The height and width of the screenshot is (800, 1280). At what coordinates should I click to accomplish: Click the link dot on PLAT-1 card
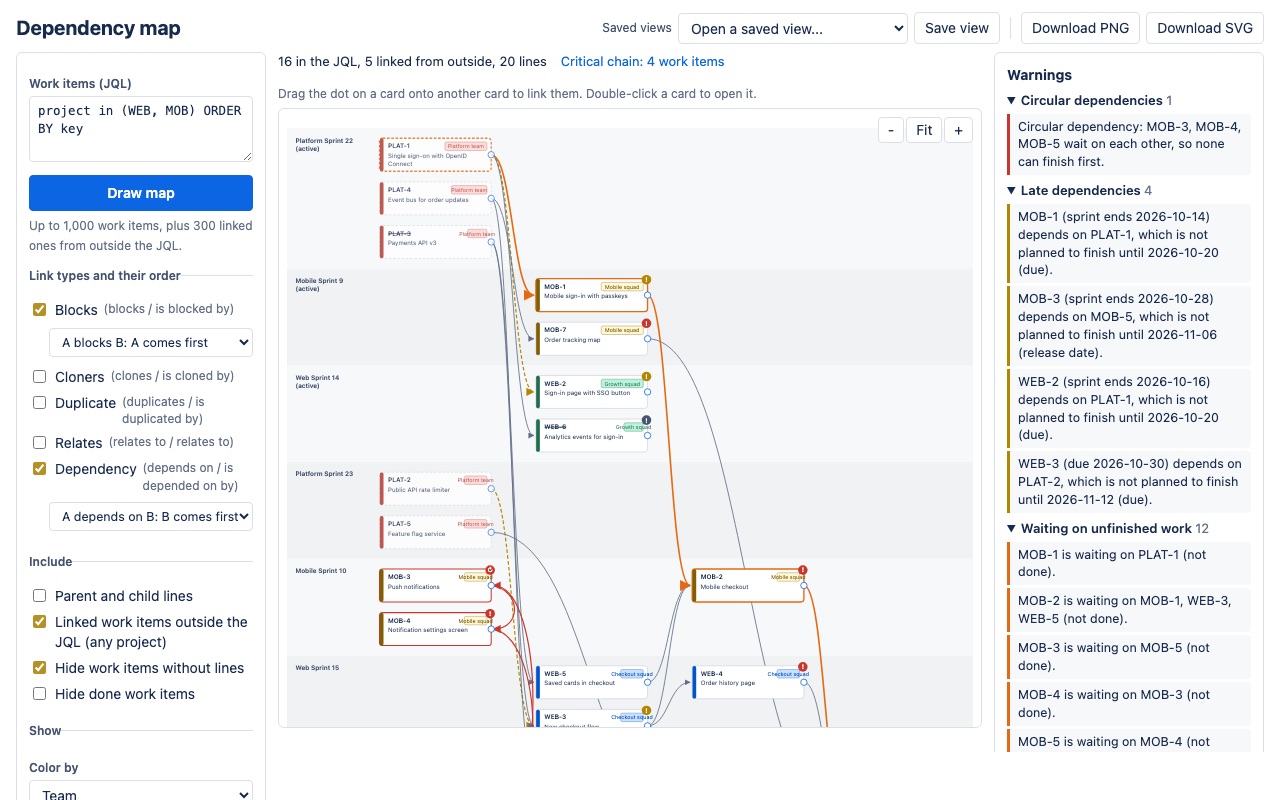click(491, 155)
